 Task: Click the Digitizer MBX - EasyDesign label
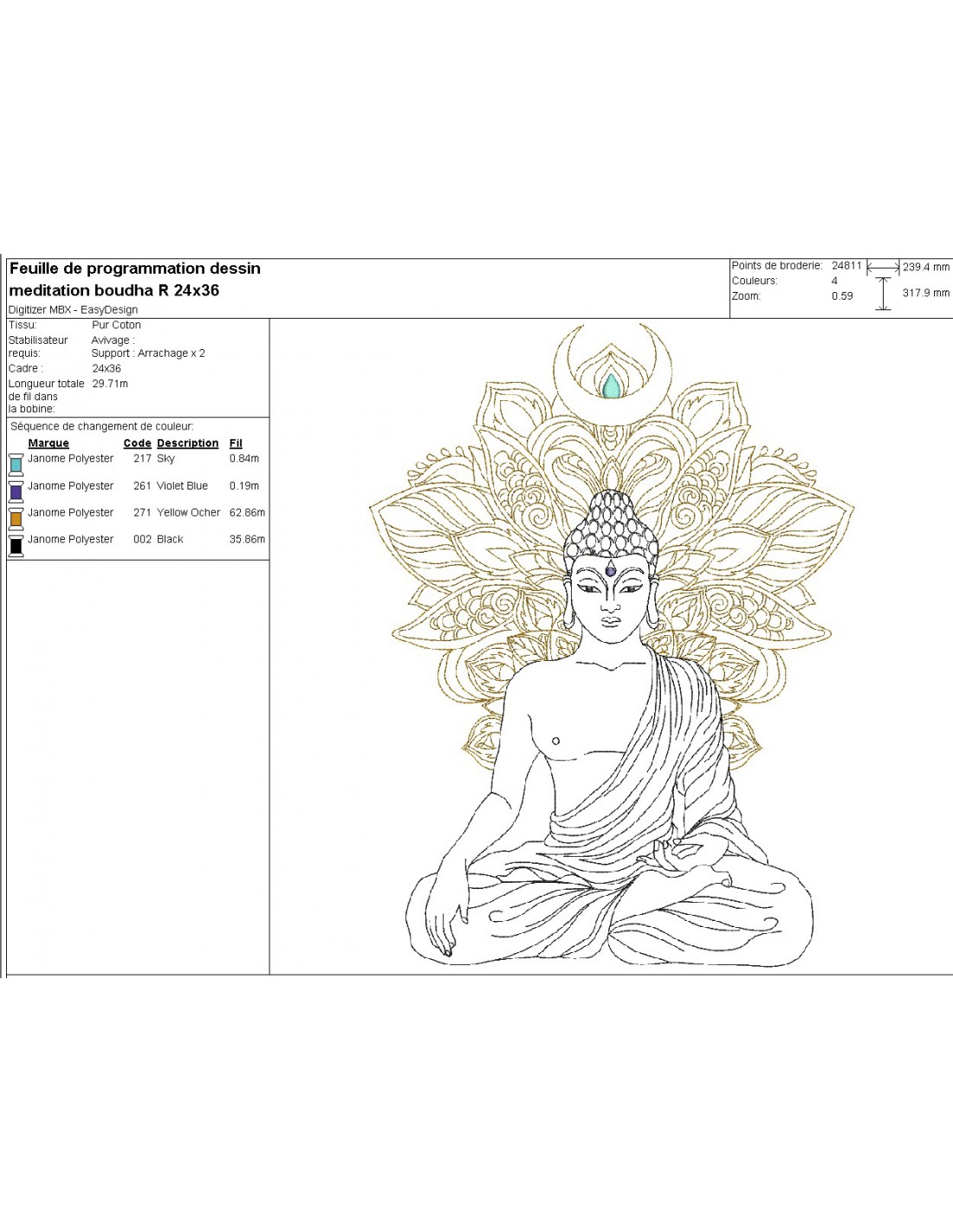click(x=73, y=309)
